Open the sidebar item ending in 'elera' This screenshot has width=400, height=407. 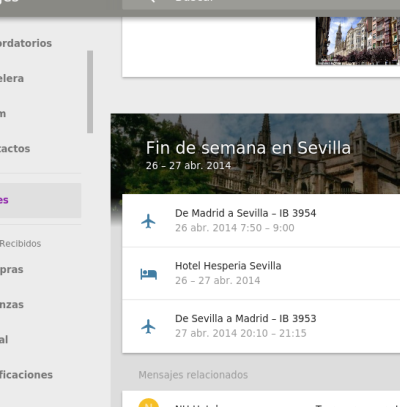[12, 79]
